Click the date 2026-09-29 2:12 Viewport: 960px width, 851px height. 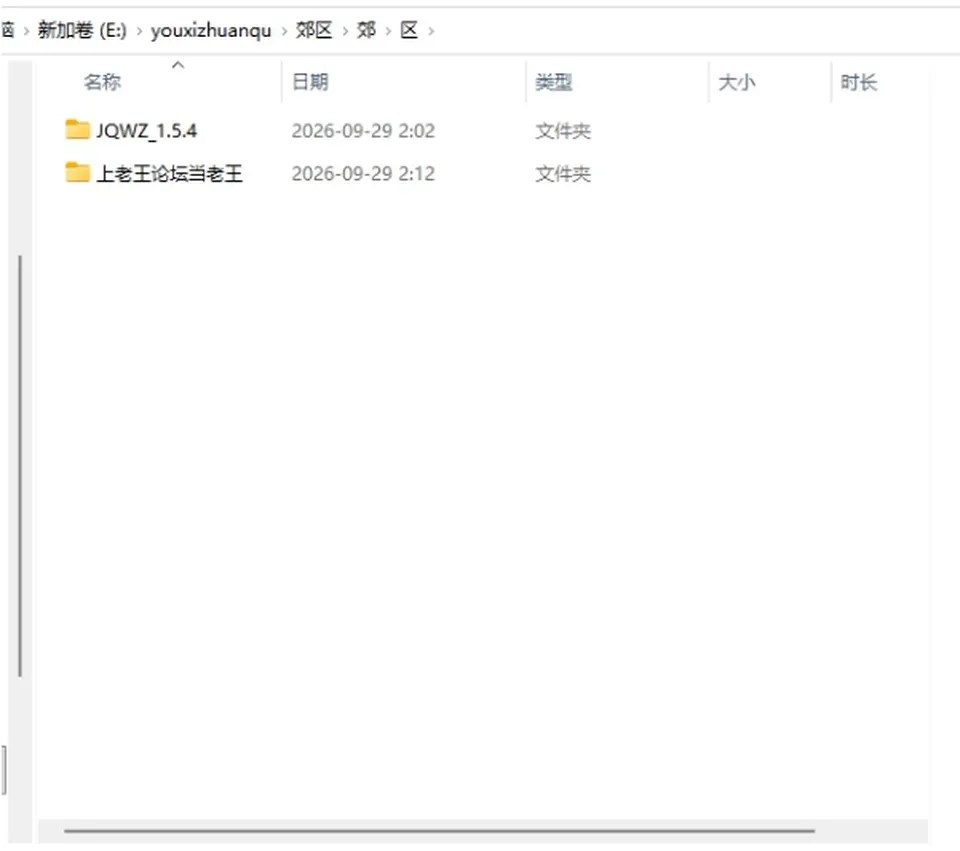coord(363,173)
